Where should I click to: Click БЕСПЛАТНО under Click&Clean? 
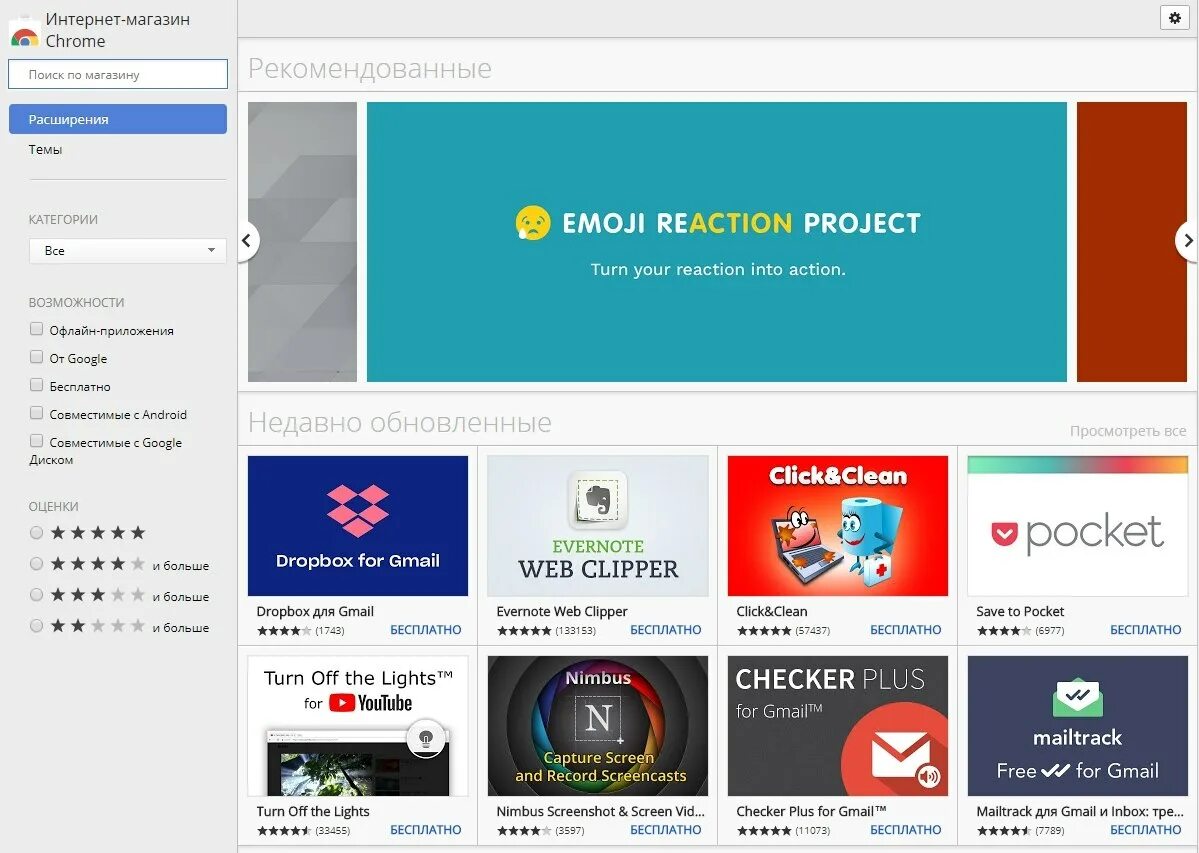906,630
